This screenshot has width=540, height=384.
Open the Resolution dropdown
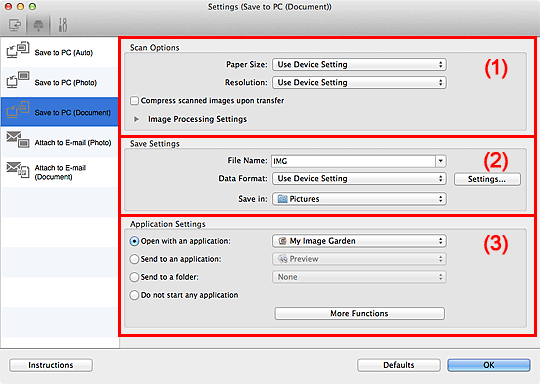(x=359, y=82)
